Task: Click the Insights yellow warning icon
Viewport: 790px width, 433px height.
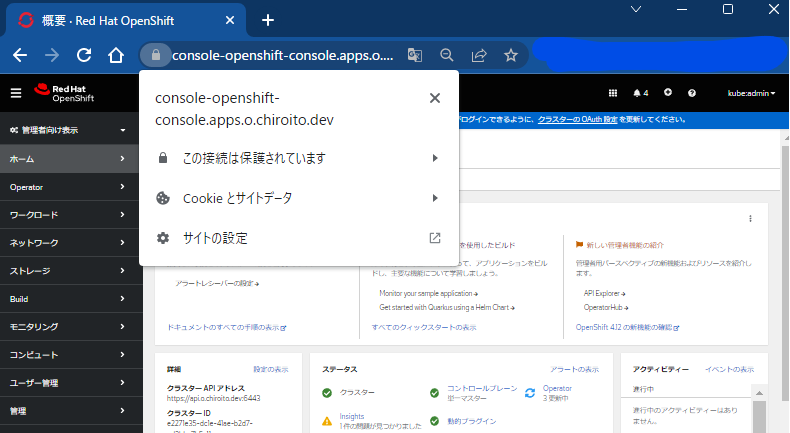Action: 327,421
